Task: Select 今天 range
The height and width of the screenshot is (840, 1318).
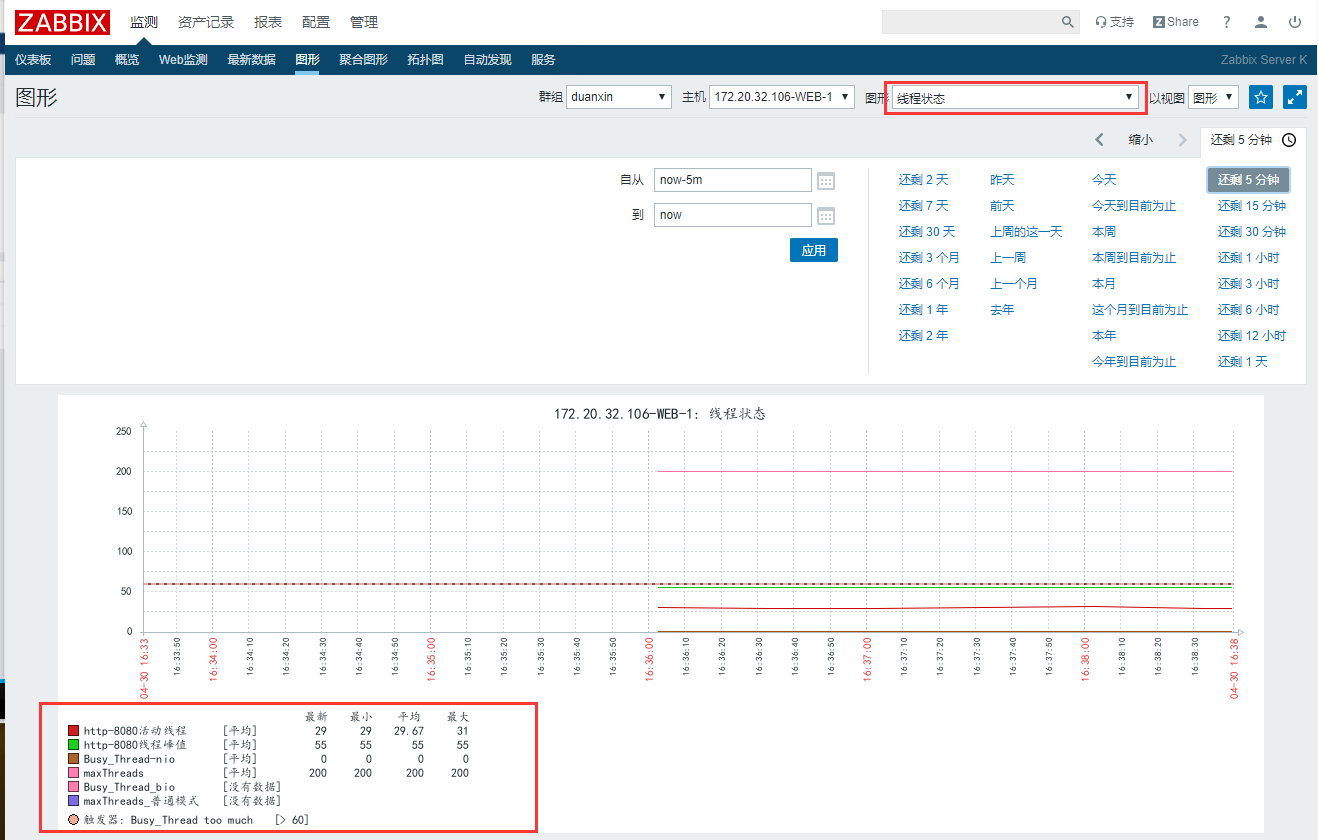Action: (x=1104, y=180)
